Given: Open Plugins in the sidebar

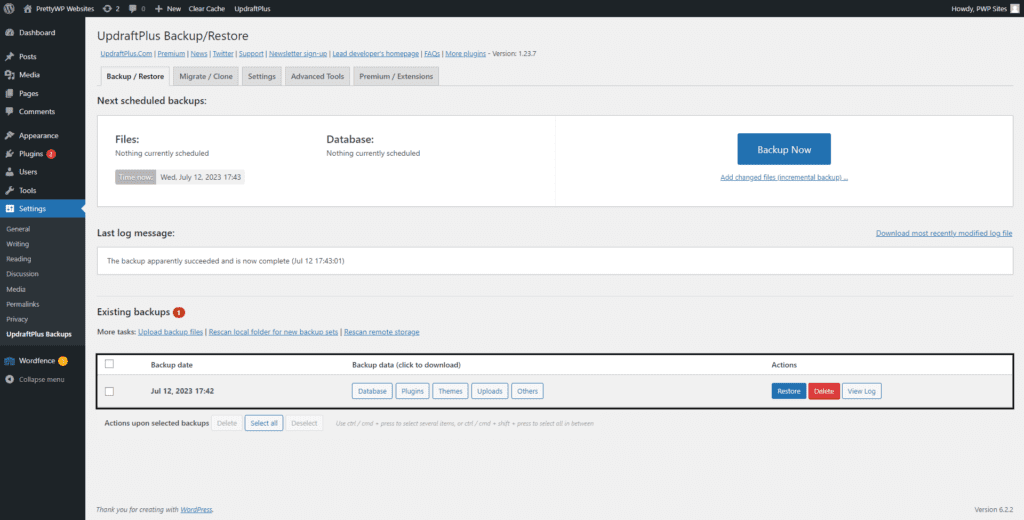Looking at the screenshot, I should point(30,154).
